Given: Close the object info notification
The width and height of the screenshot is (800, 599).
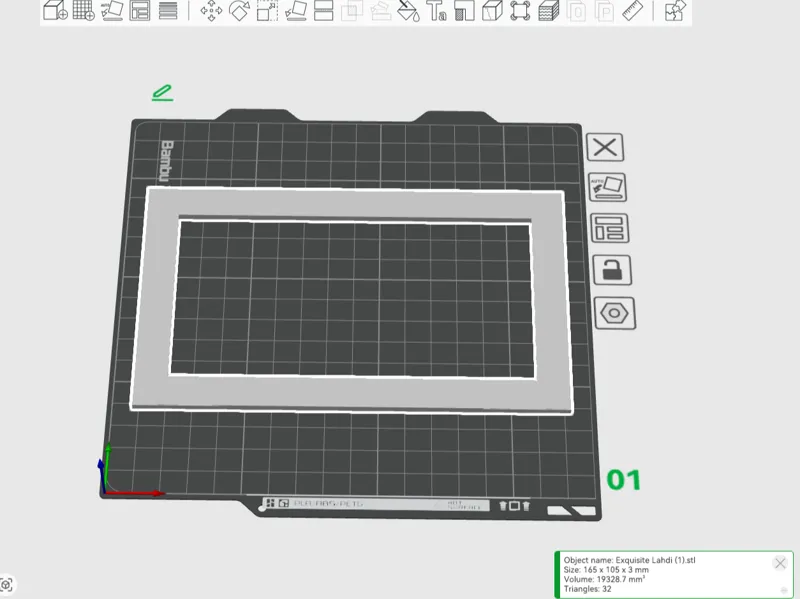Looking at the screenshot, I should 780,563.
